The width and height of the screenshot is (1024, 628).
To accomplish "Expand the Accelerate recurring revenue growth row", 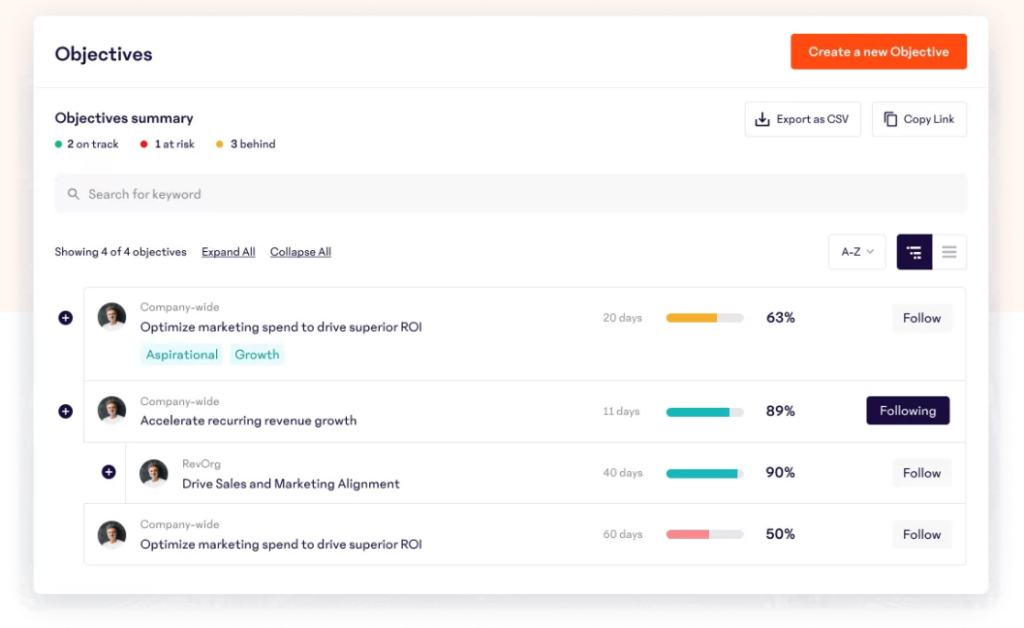I will point(65,411).
